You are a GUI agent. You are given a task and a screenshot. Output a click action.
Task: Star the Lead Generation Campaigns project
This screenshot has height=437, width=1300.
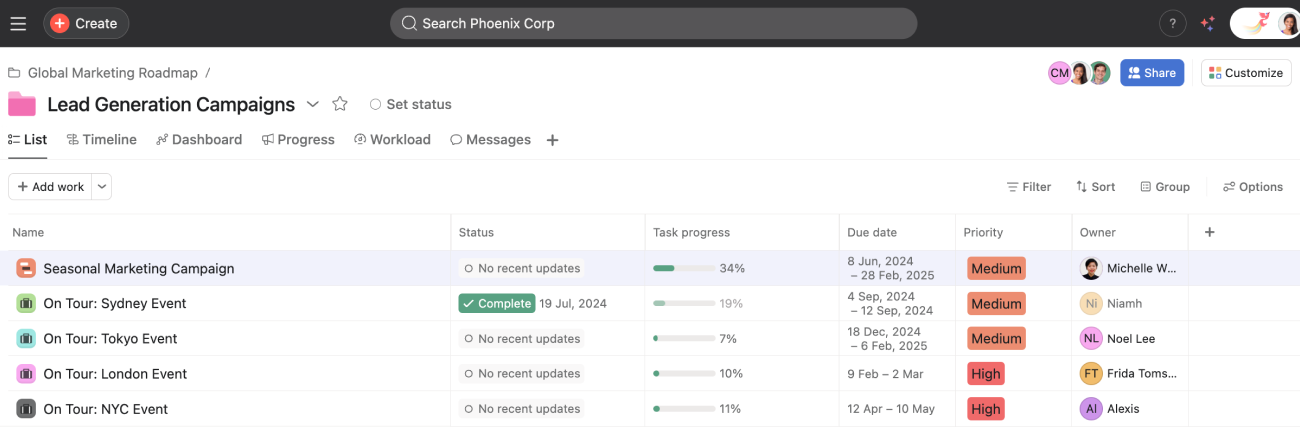click(340, 104)
